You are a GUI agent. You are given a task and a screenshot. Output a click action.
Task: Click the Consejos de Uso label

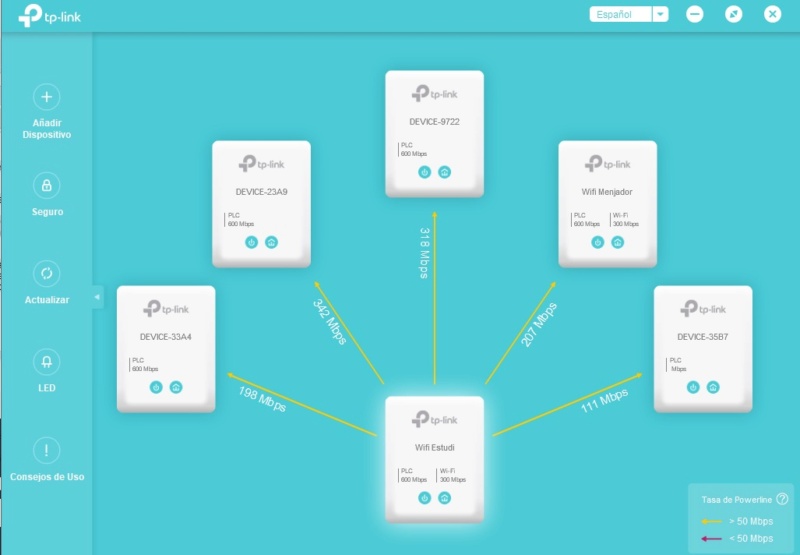[47, 477]
